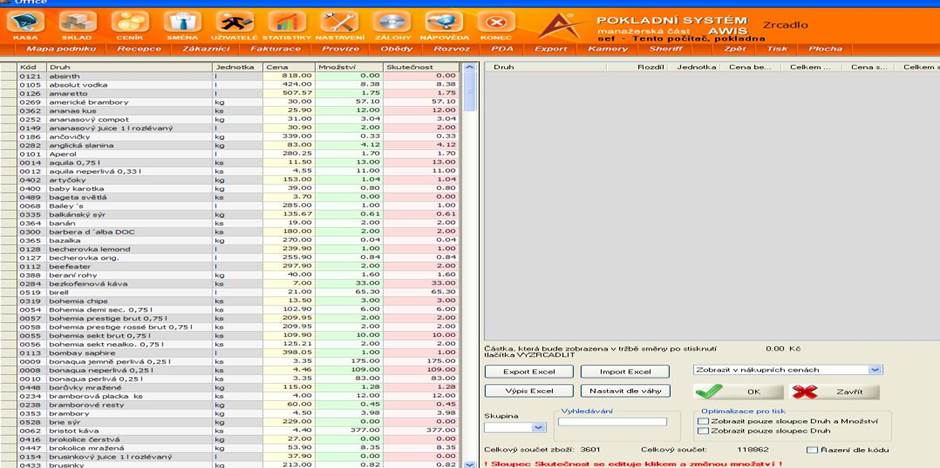Select the absinth row

(230, 76)
